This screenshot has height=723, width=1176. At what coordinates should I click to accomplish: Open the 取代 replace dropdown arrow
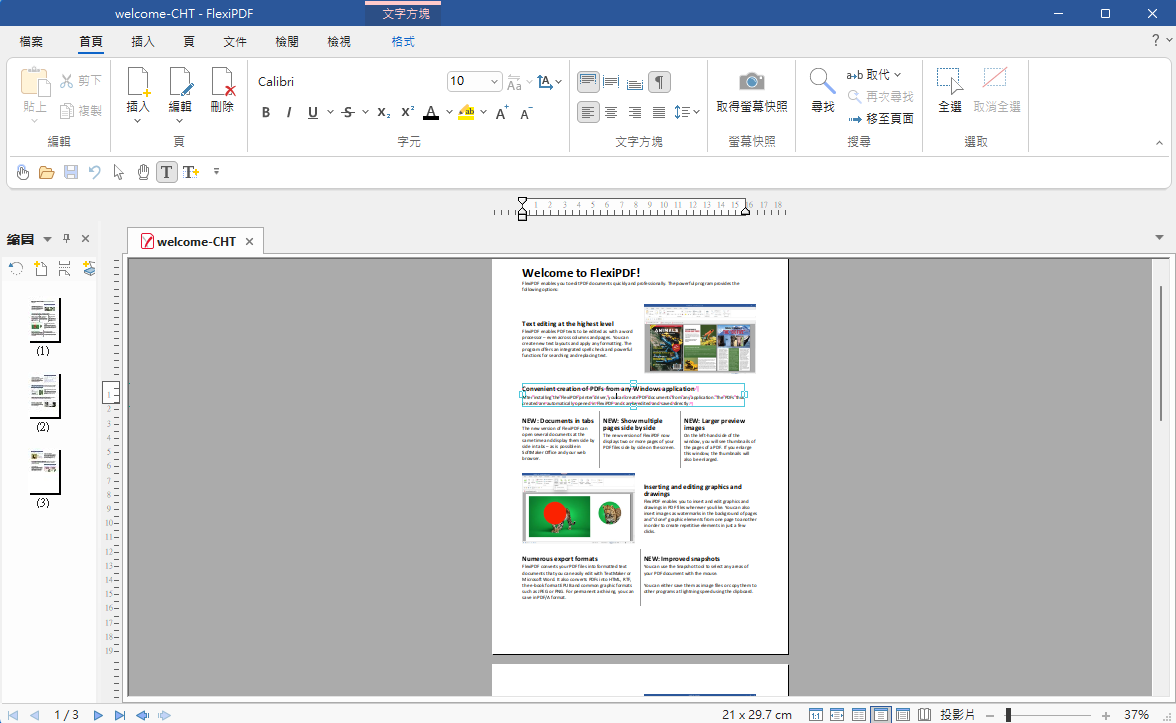pyautogui.click(x=897, y=75)
